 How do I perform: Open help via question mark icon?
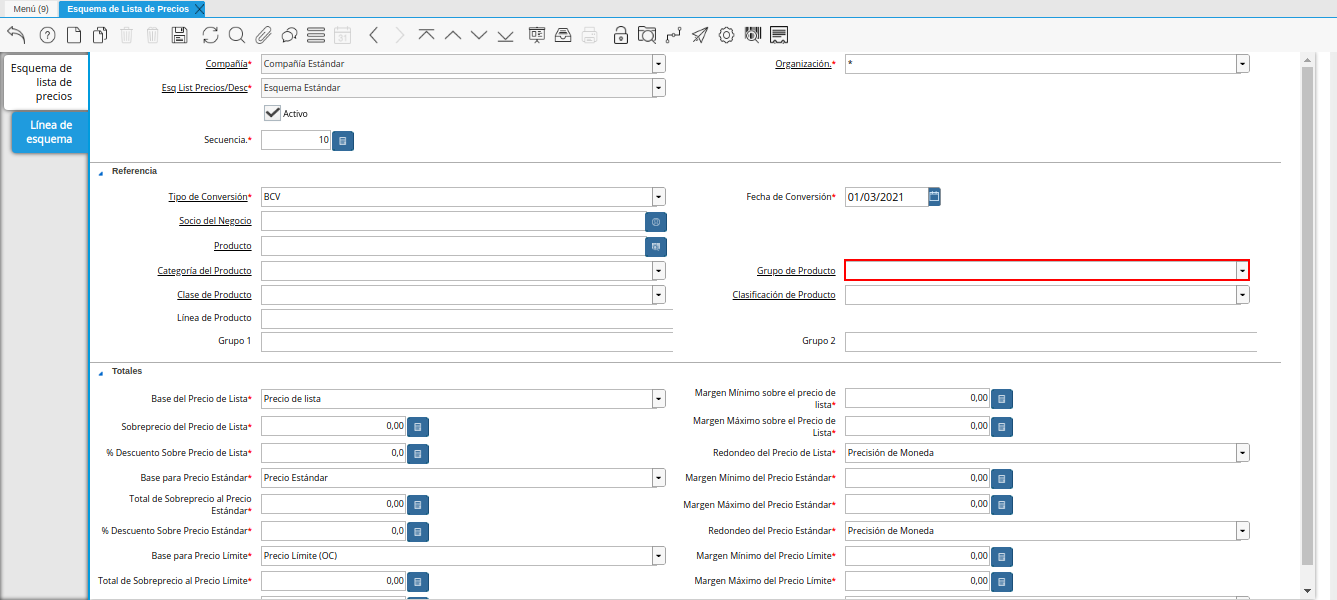pos(47,35)
